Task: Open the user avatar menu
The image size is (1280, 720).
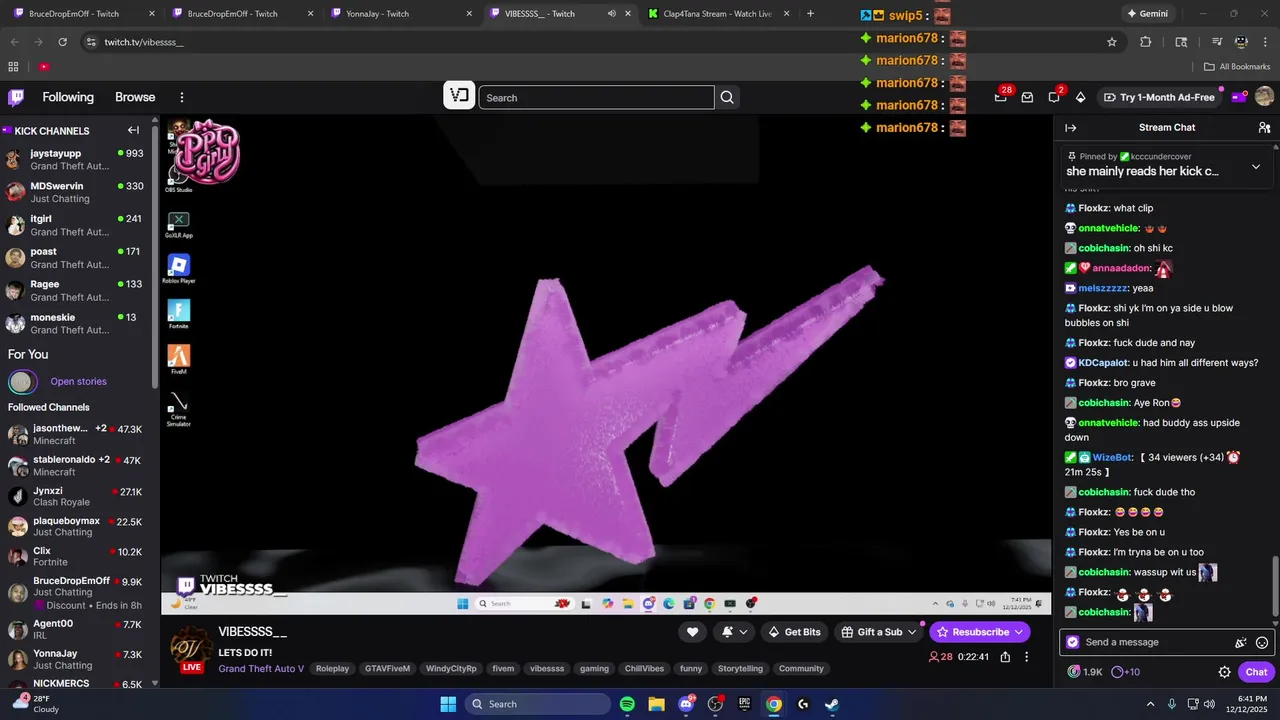Action: [1264, 97]
